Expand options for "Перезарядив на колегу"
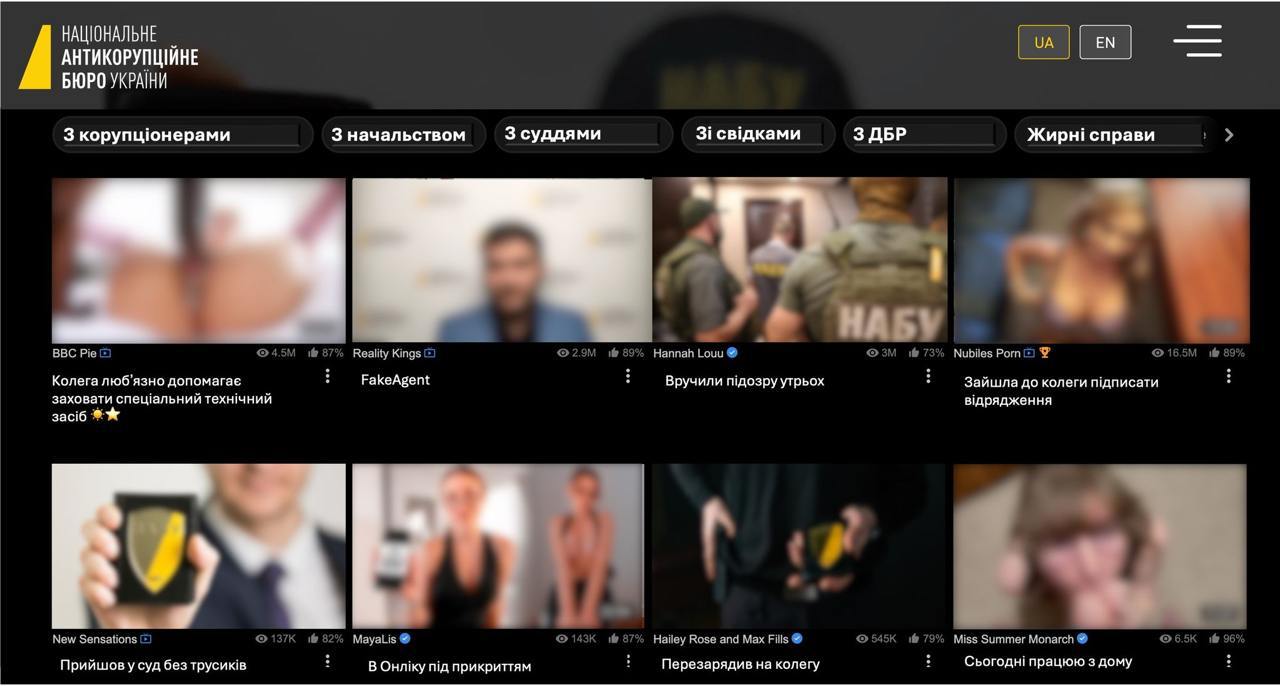Screen dimensions: 1280x686 [928, 661]
